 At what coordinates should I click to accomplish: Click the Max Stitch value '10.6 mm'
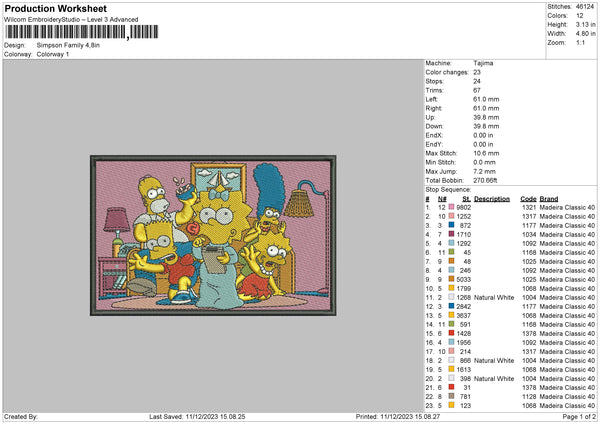(x=486, y=153)
